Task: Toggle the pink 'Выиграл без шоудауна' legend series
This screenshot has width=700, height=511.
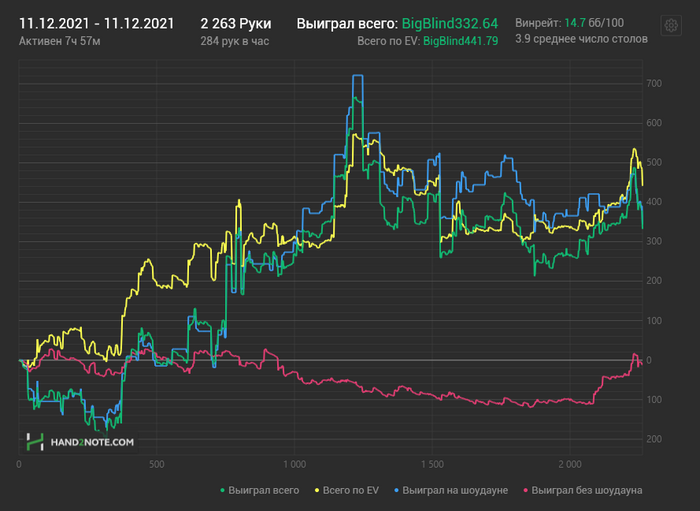Action: click(x=583, y=490)
